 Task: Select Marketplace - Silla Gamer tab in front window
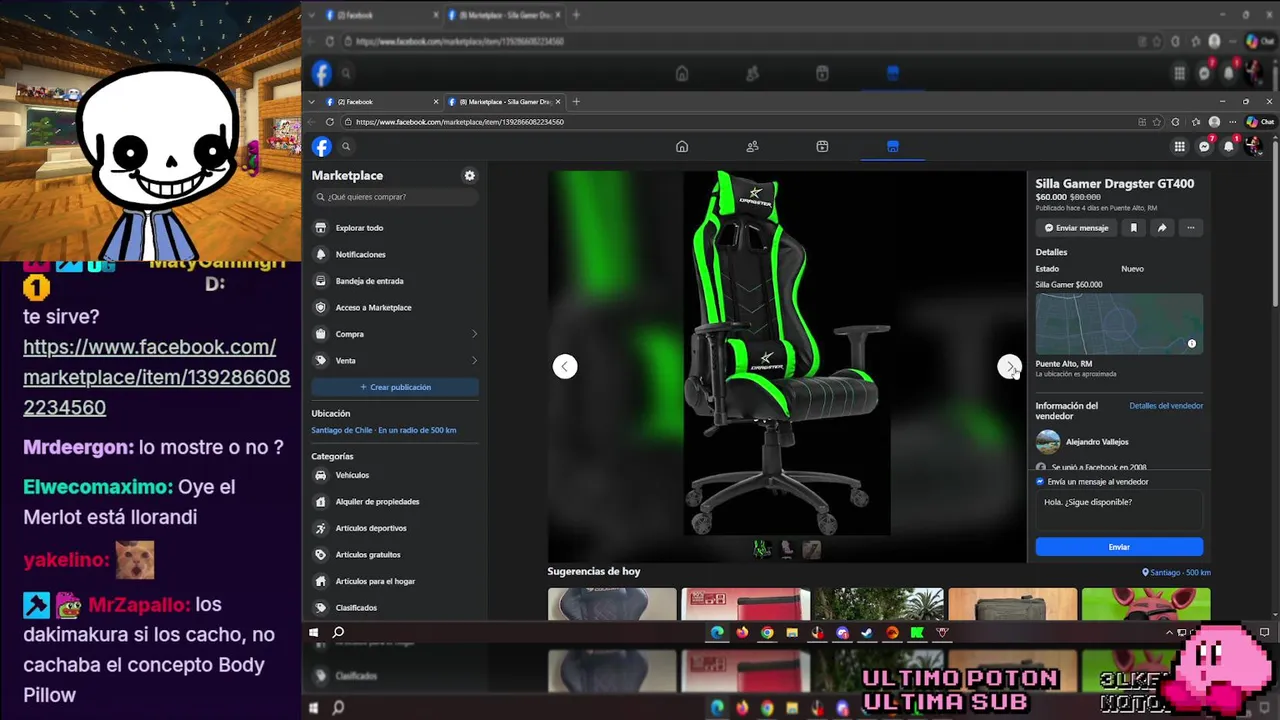[x=503, y=101]
